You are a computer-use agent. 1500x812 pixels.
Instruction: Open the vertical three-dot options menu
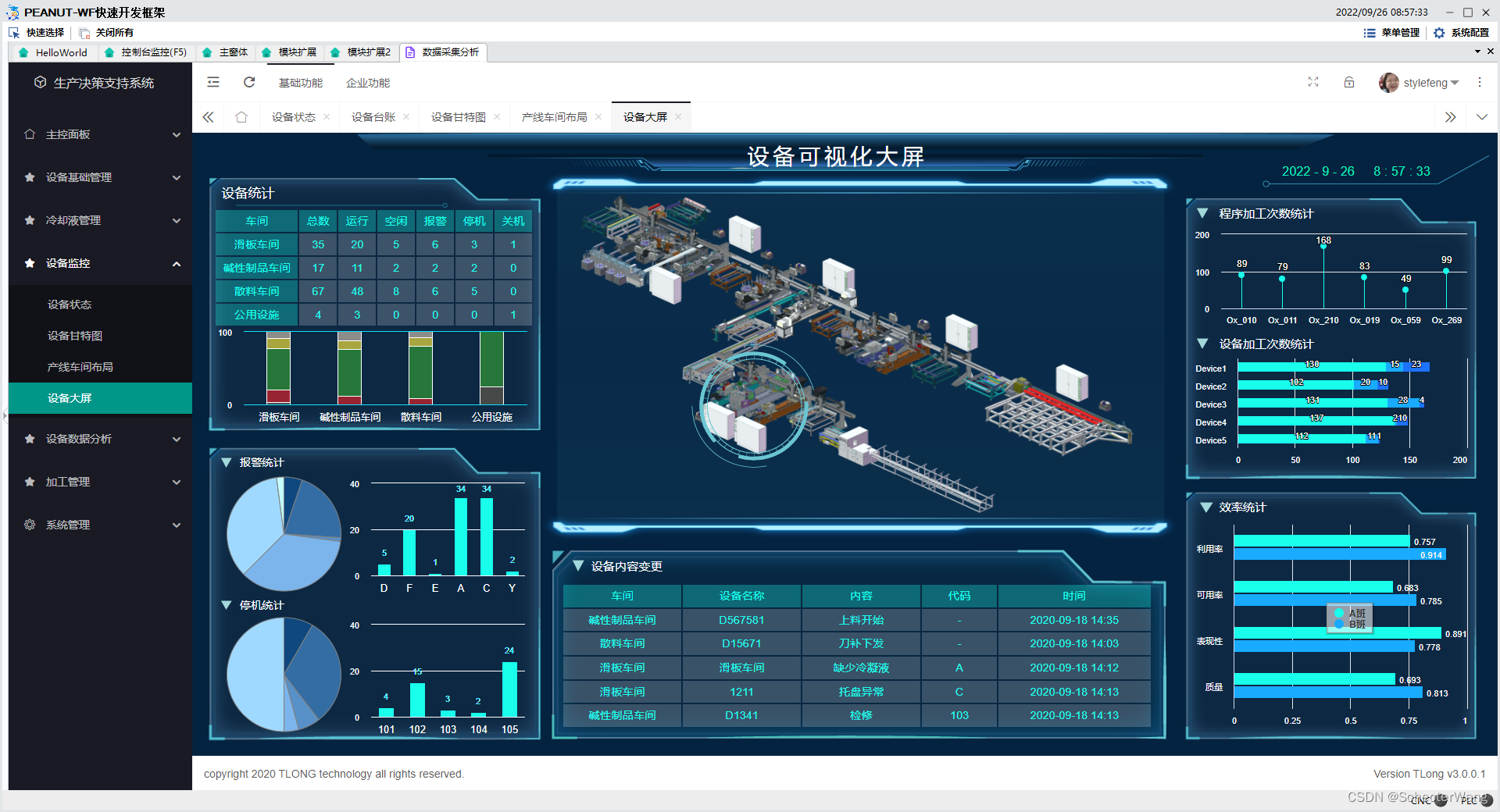(x=1480, y=82)
